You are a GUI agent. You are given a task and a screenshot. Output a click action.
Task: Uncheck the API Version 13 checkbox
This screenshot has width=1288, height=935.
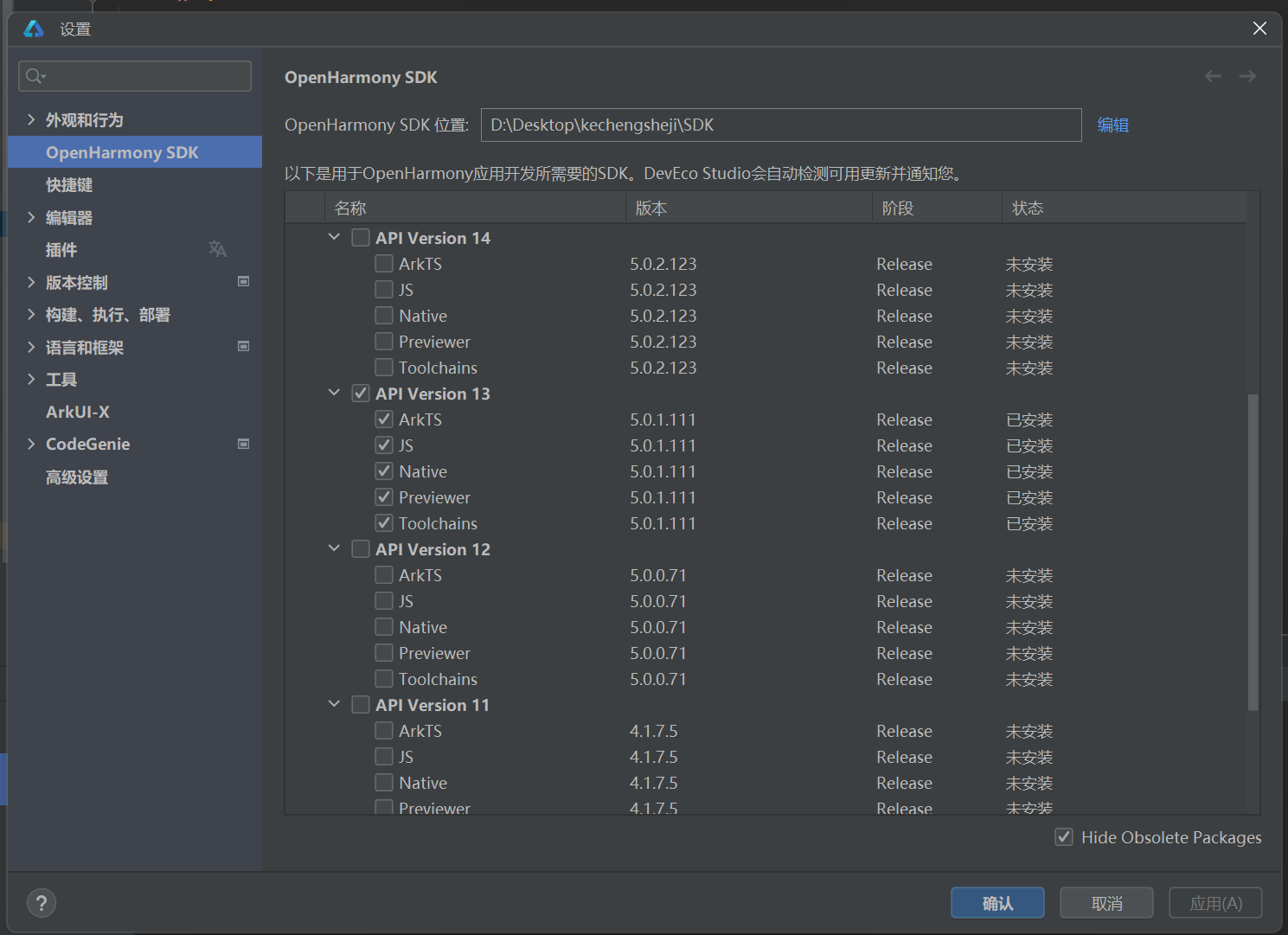(x=361, y=394)
